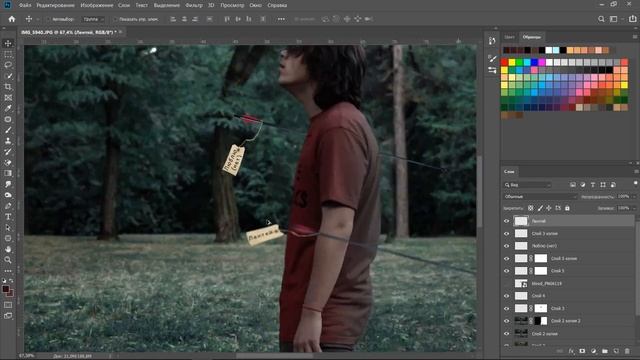Open the share icon at top right
Viewport: 640px width, 360px height.
(632, 19)
